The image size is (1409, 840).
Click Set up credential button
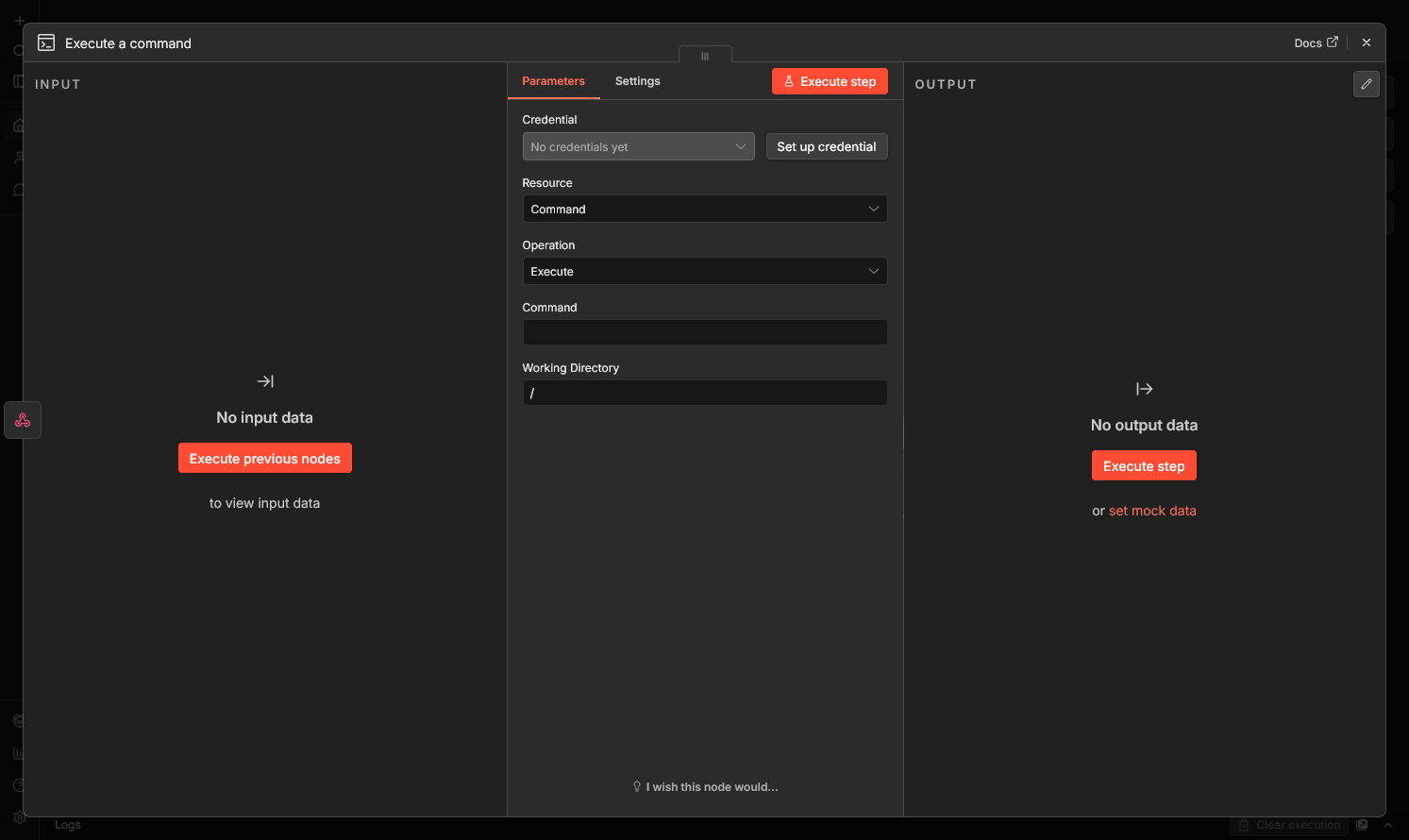pos(826,146)
